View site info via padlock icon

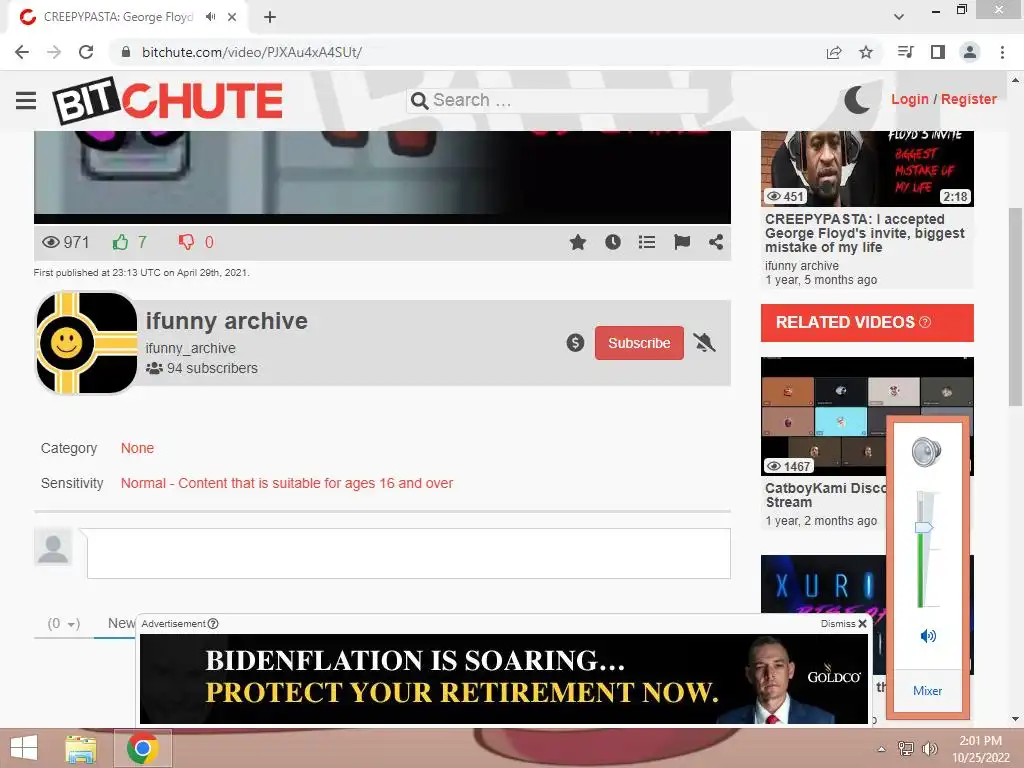[126, 52]
